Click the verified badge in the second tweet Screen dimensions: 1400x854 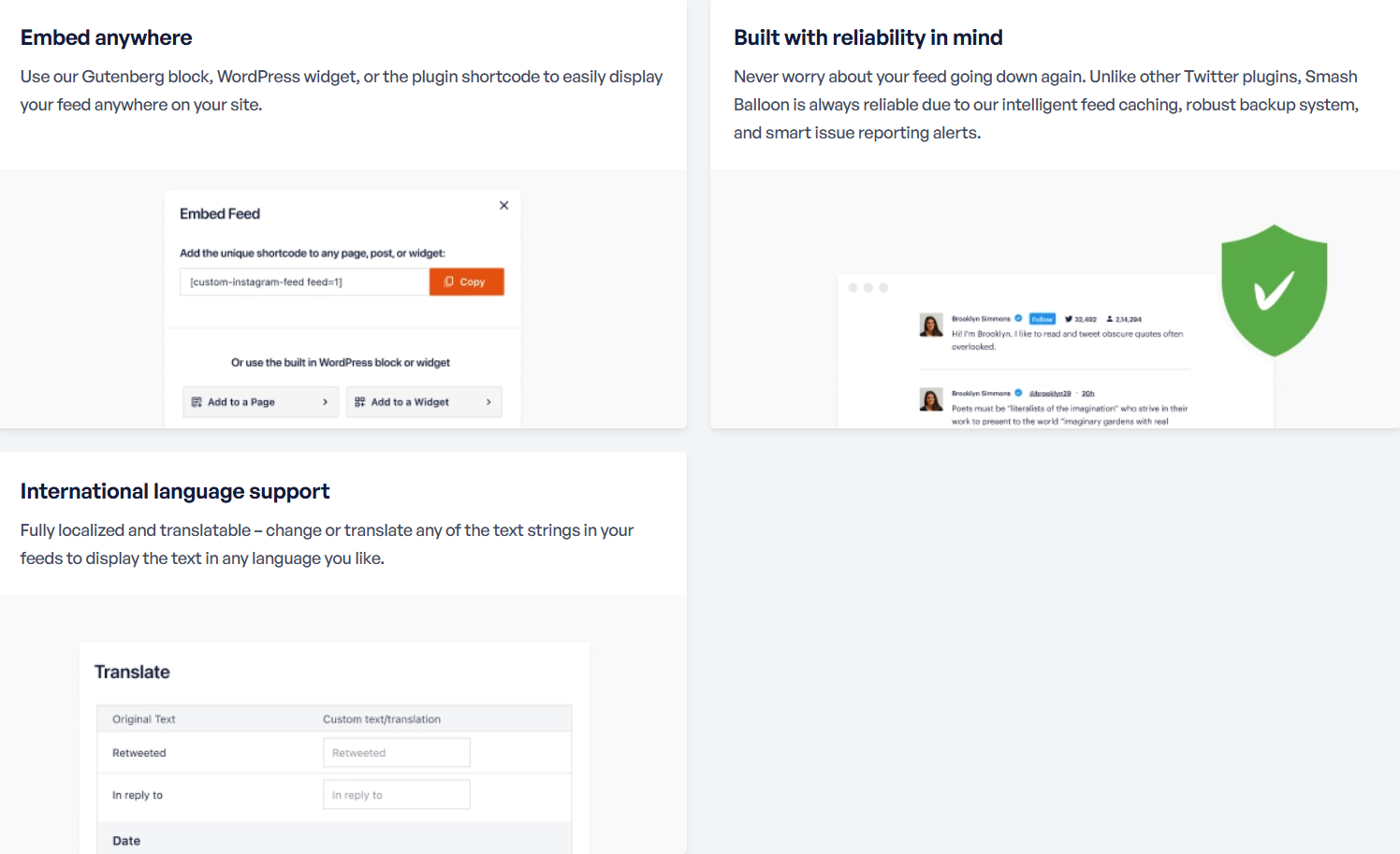(x=1018, y=393)
